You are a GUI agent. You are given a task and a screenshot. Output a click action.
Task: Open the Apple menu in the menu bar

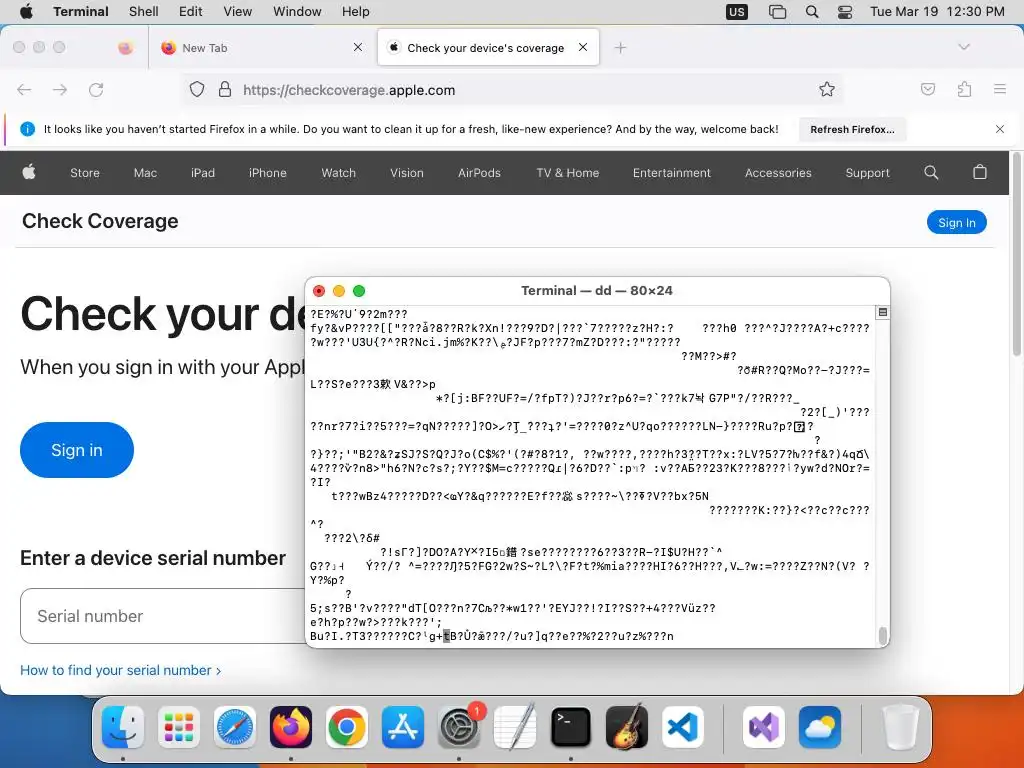26,12
